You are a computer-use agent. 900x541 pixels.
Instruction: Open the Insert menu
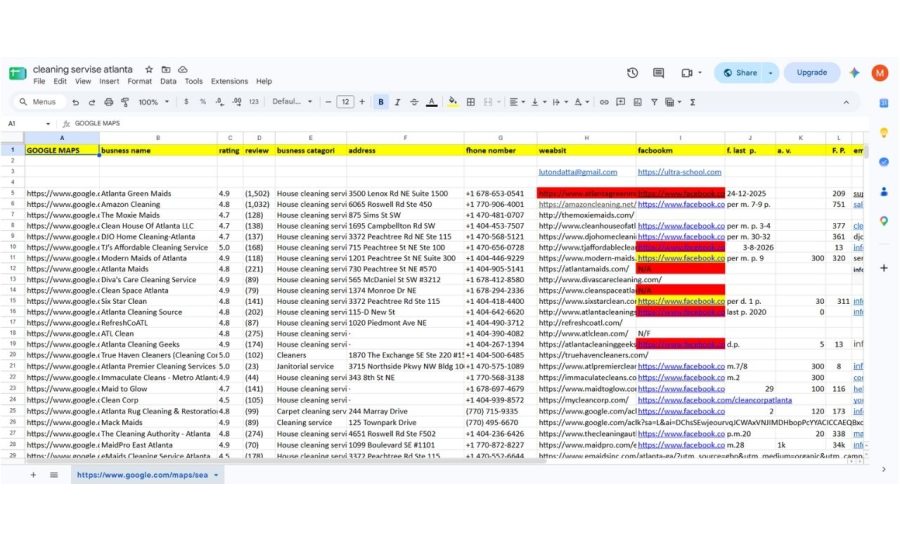pos(109,81)
